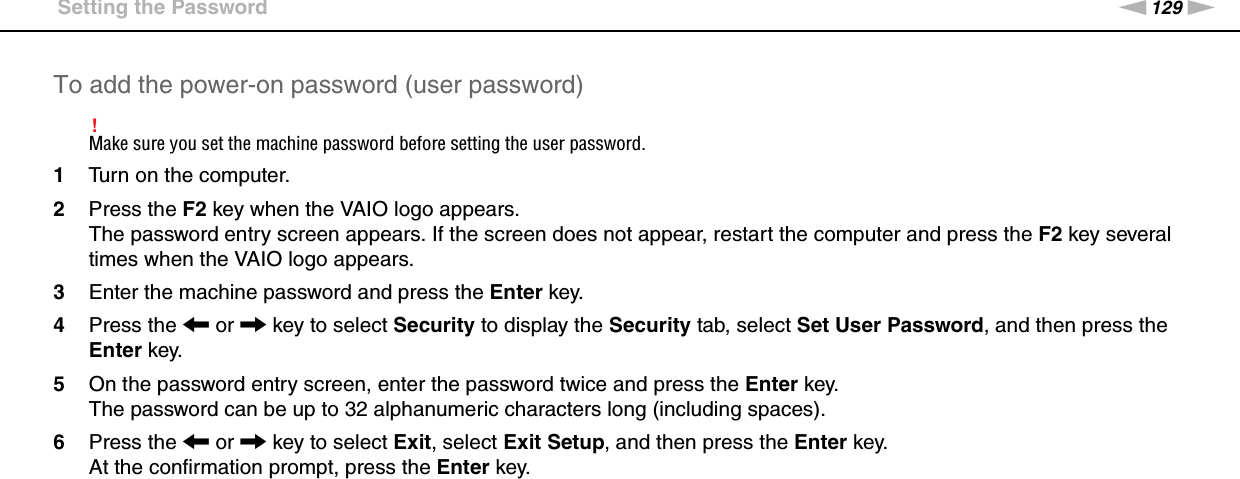Image resolution: width=1240 pixels, height=479 pixels.
Task: Click step number 1
Action: pyautogui.click(x=60, y=177)
